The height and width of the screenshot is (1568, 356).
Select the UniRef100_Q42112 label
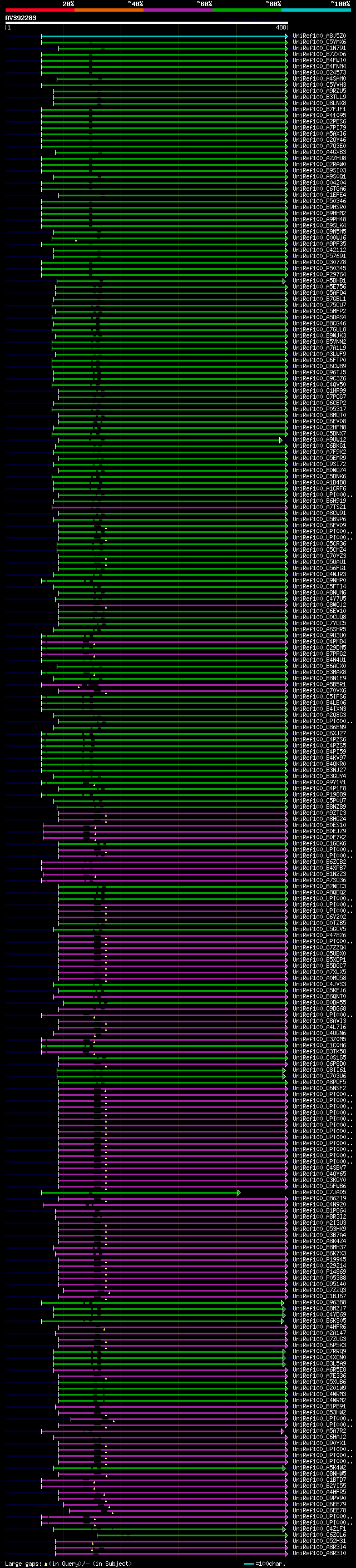319,250
